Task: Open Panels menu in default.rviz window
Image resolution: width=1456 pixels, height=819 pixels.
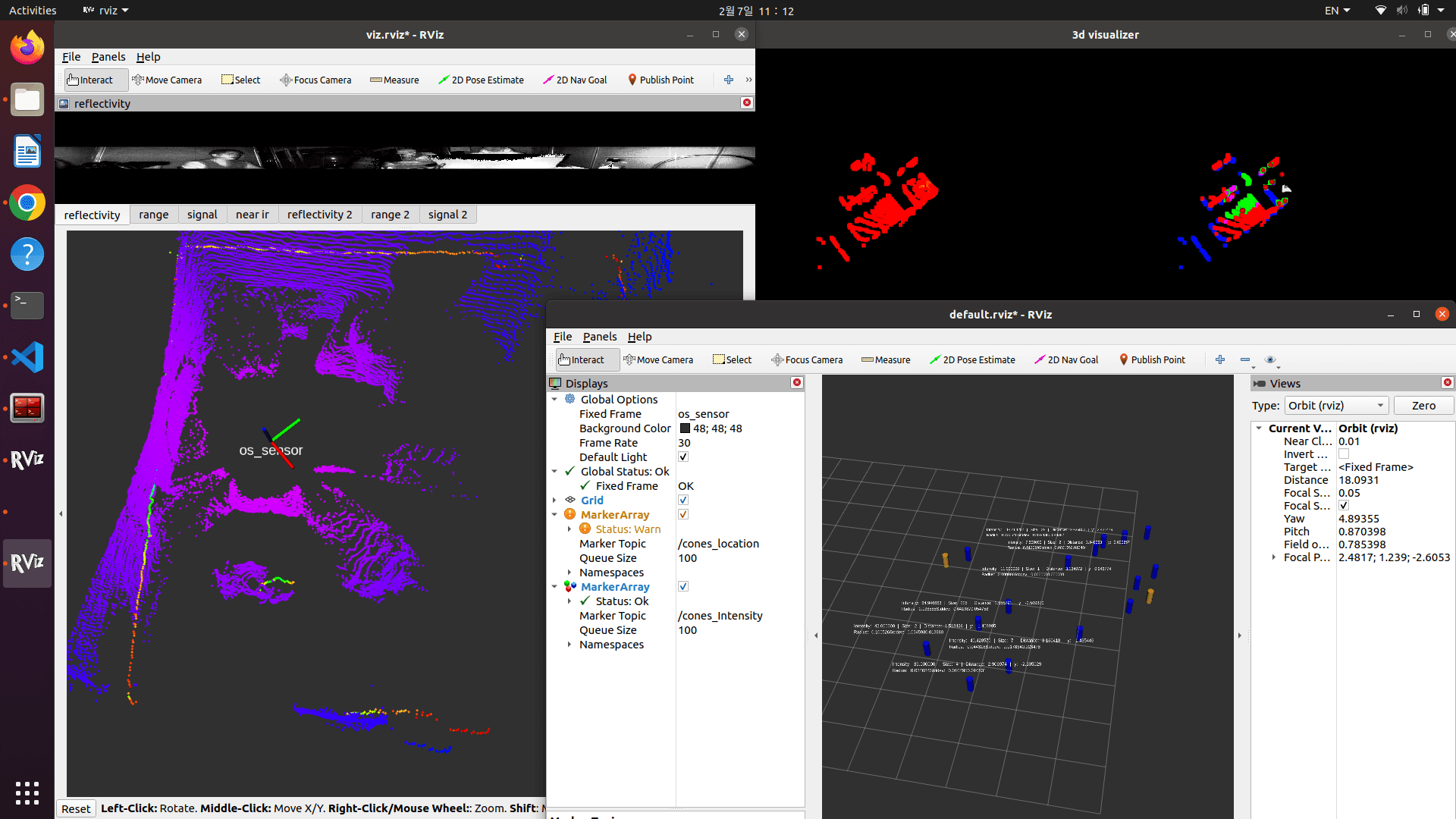Action: point(600,337)
